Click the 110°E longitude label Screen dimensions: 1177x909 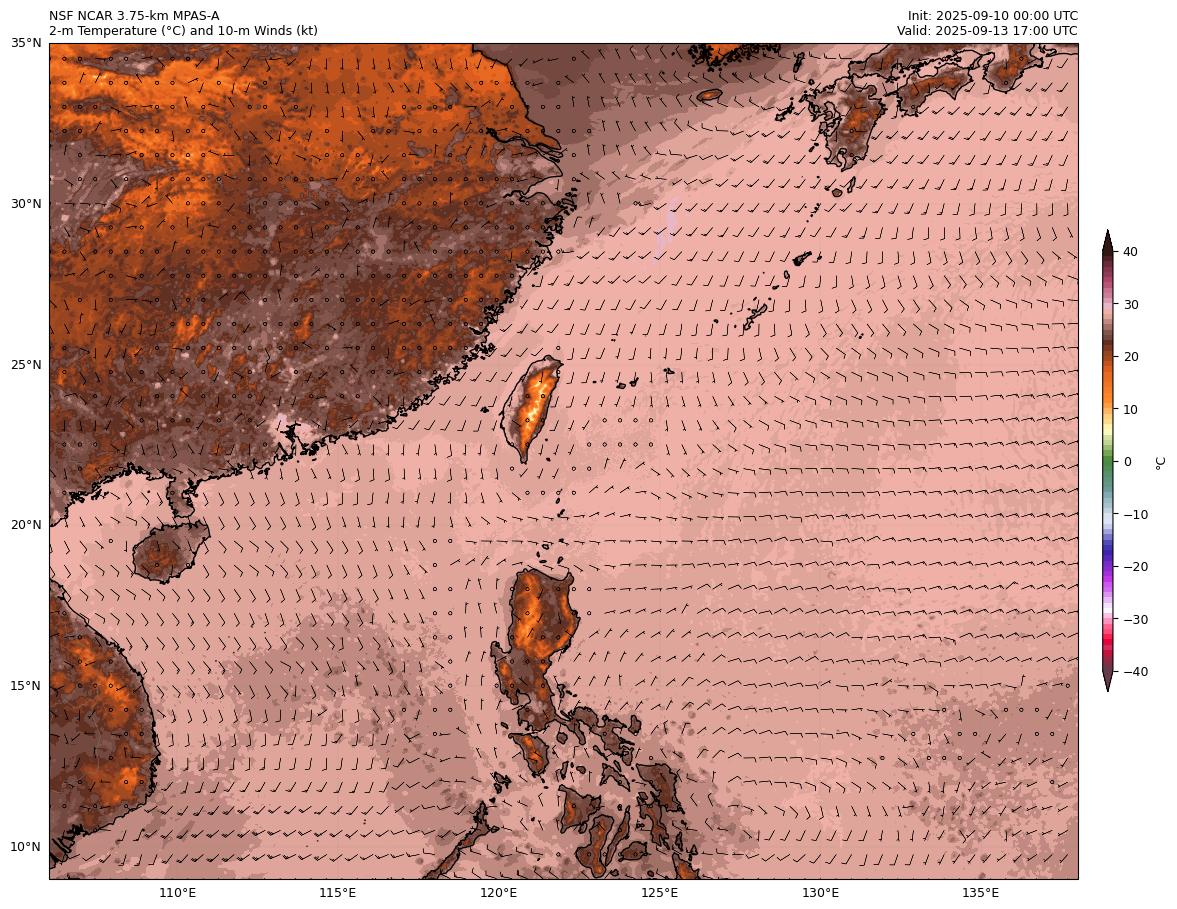coord(177,893)
